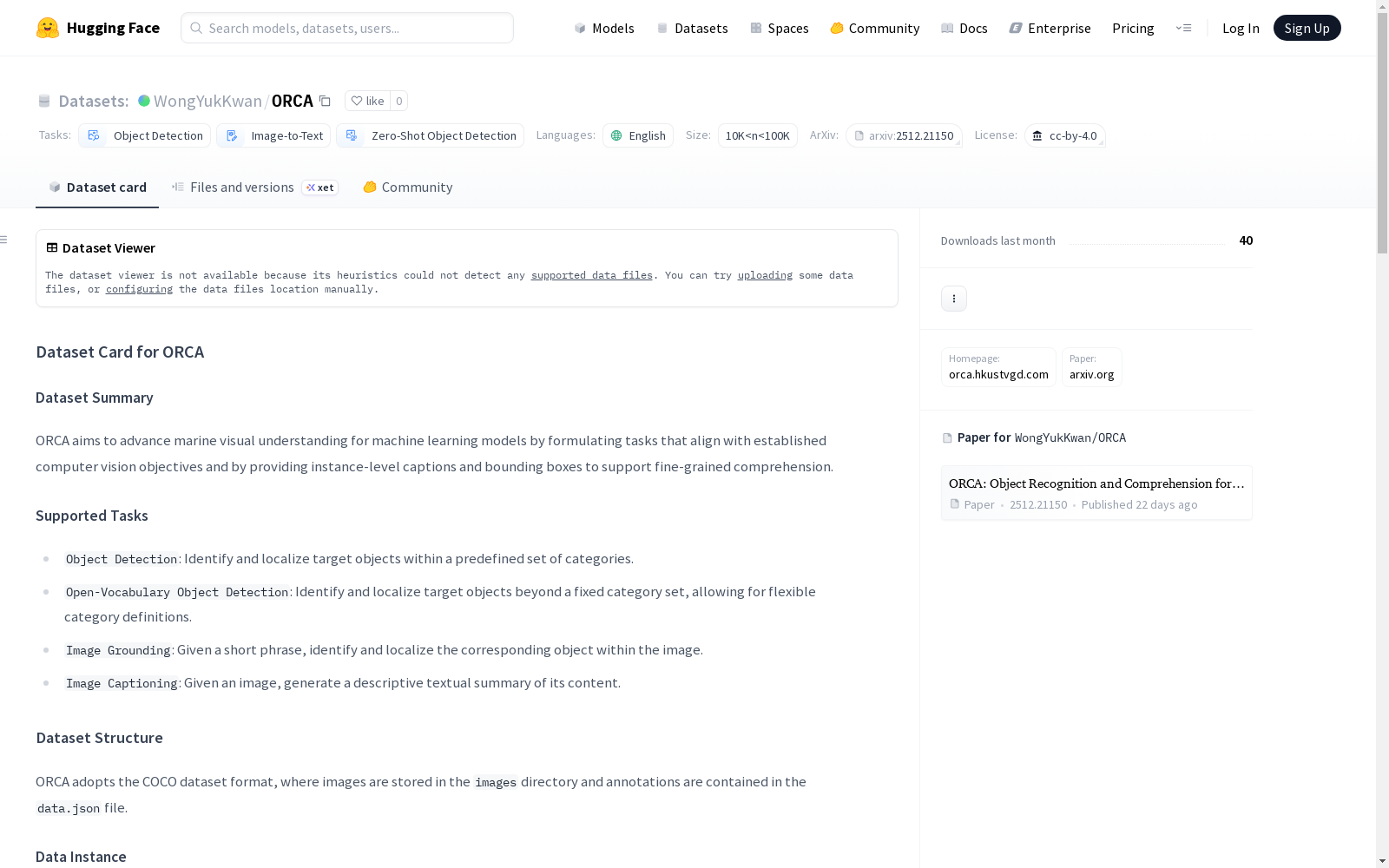
Task: Click the English language tag
Action: pos(638,135)
